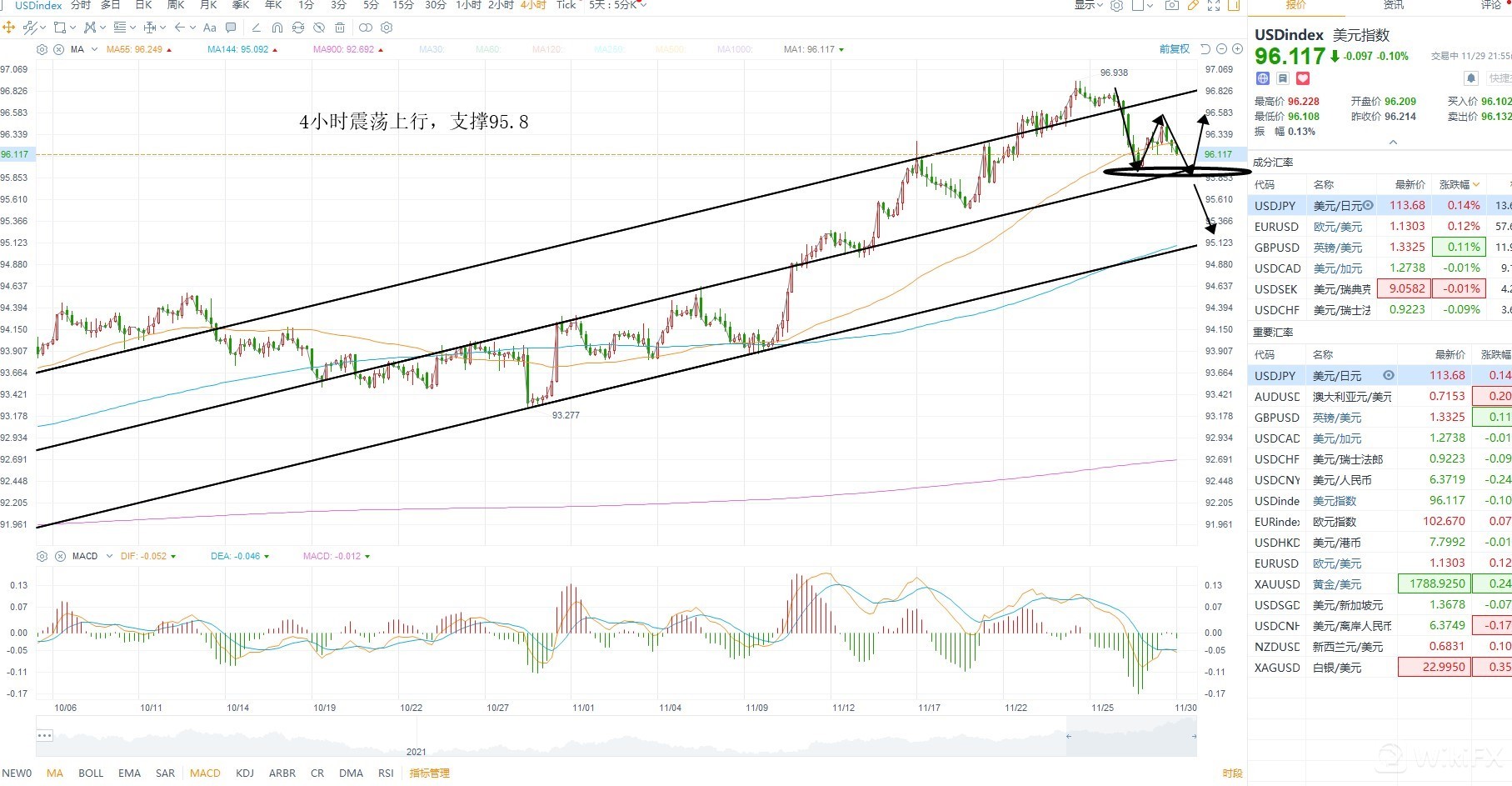Click the linked-circles icon in drawing toolbar
Image resolution: width=1512 pixels, height=786 pixels.
(x=366, y=28)
